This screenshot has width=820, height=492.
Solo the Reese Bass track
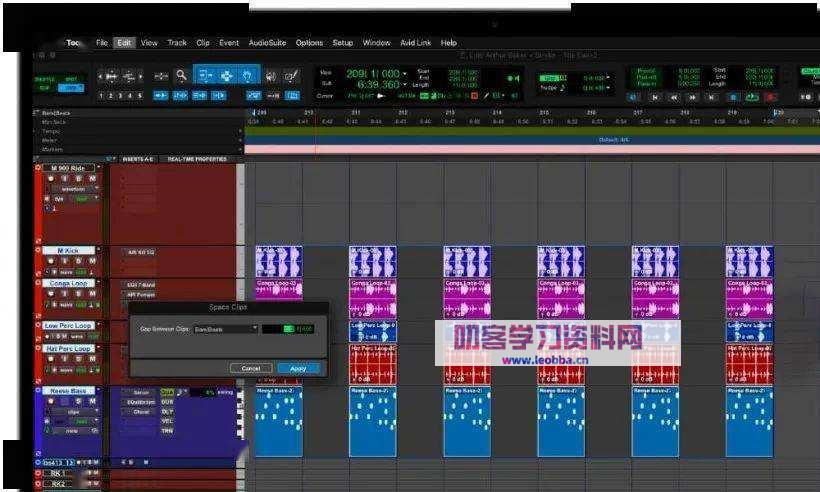point(78,401)
